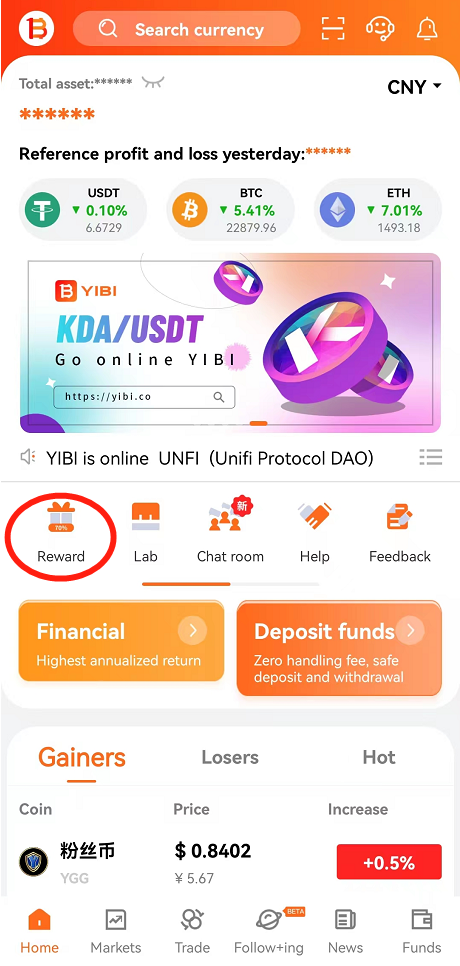The image size is (460, 966).
Task: Open announcements list icon beside UNFI notice
Action: (430, 457)
